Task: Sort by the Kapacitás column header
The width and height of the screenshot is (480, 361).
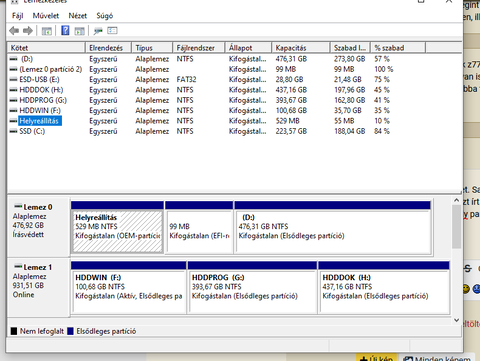Action: click(x=301, y=48)
